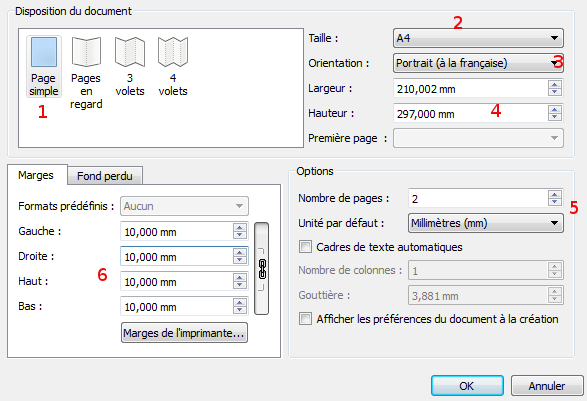Switch to the Fond perdu tab
This screenshot has width=587, height=401.
click(105, 176)
